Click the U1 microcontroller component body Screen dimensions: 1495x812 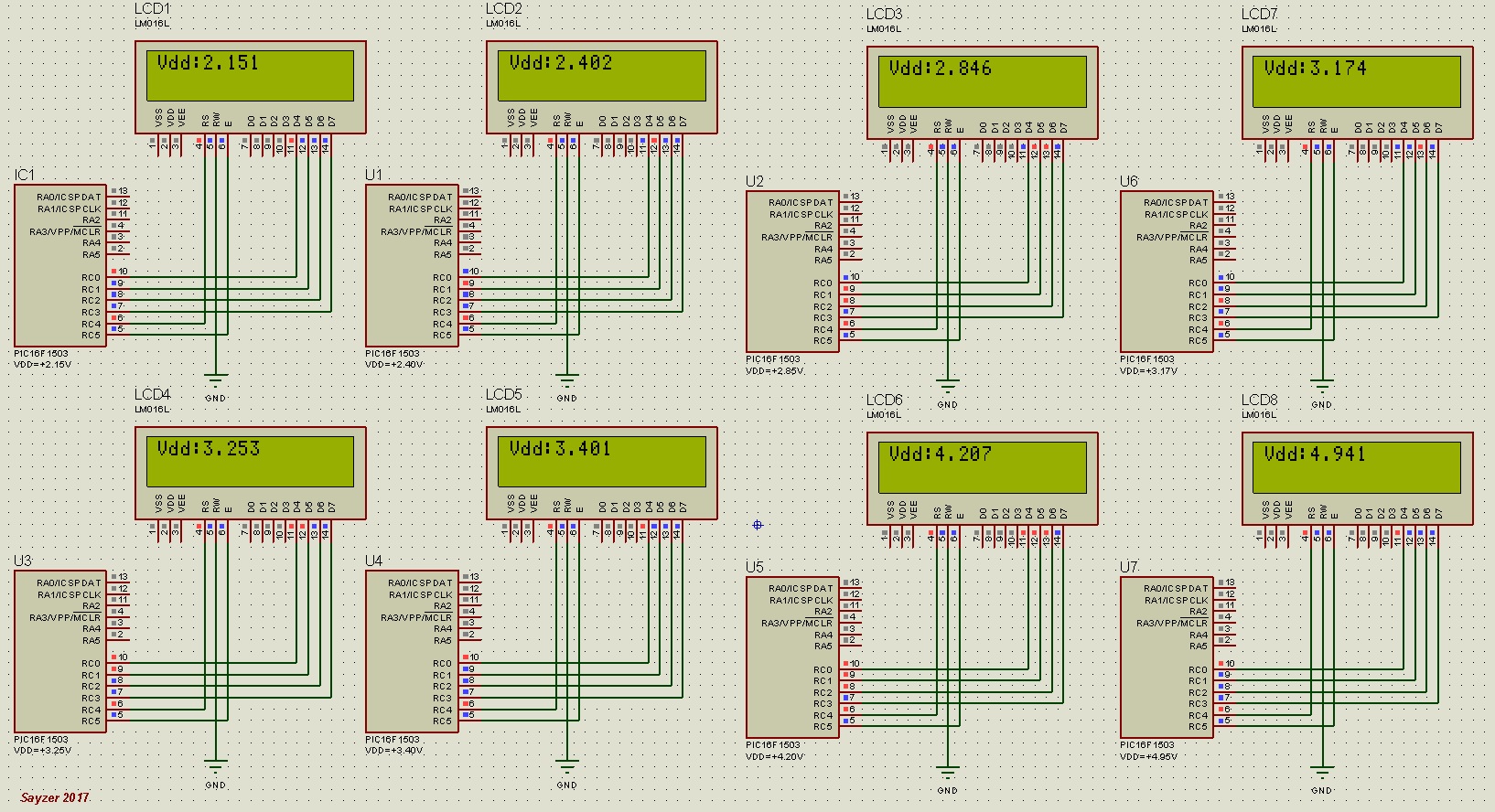tap(412, 265)
